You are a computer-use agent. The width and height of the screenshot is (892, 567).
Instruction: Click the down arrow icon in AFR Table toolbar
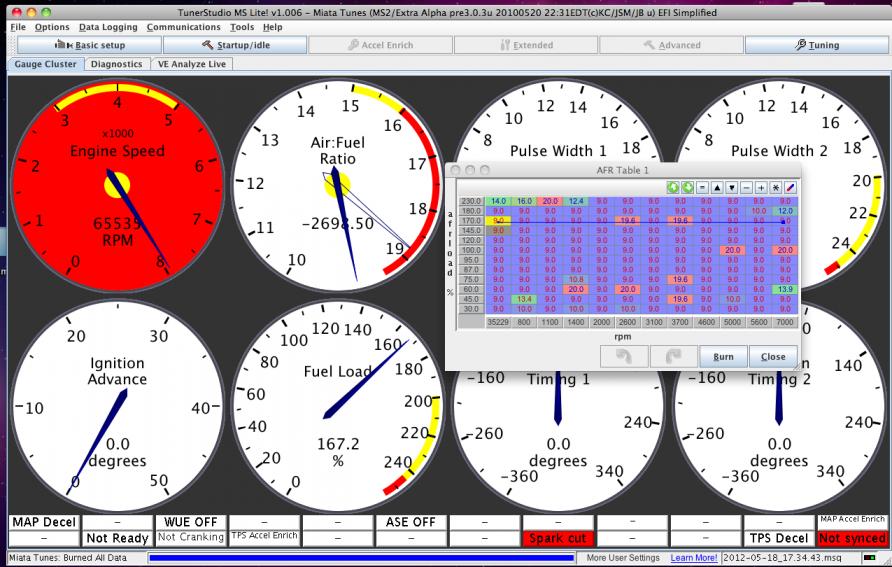(732, 187)
